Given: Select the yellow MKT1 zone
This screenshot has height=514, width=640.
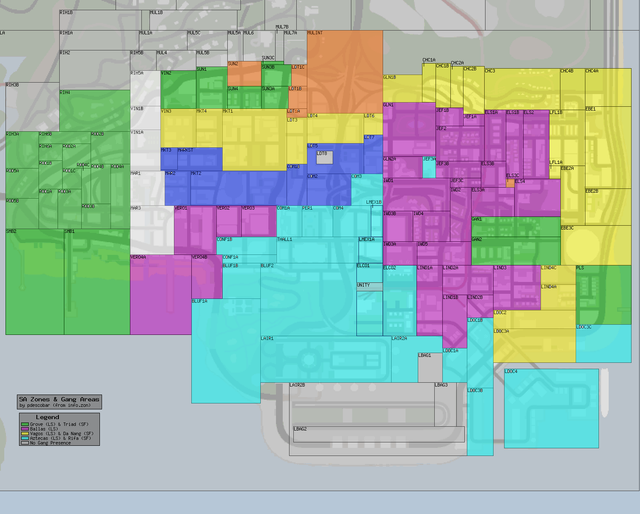Looking at the screenshot, I should [254, 140].
